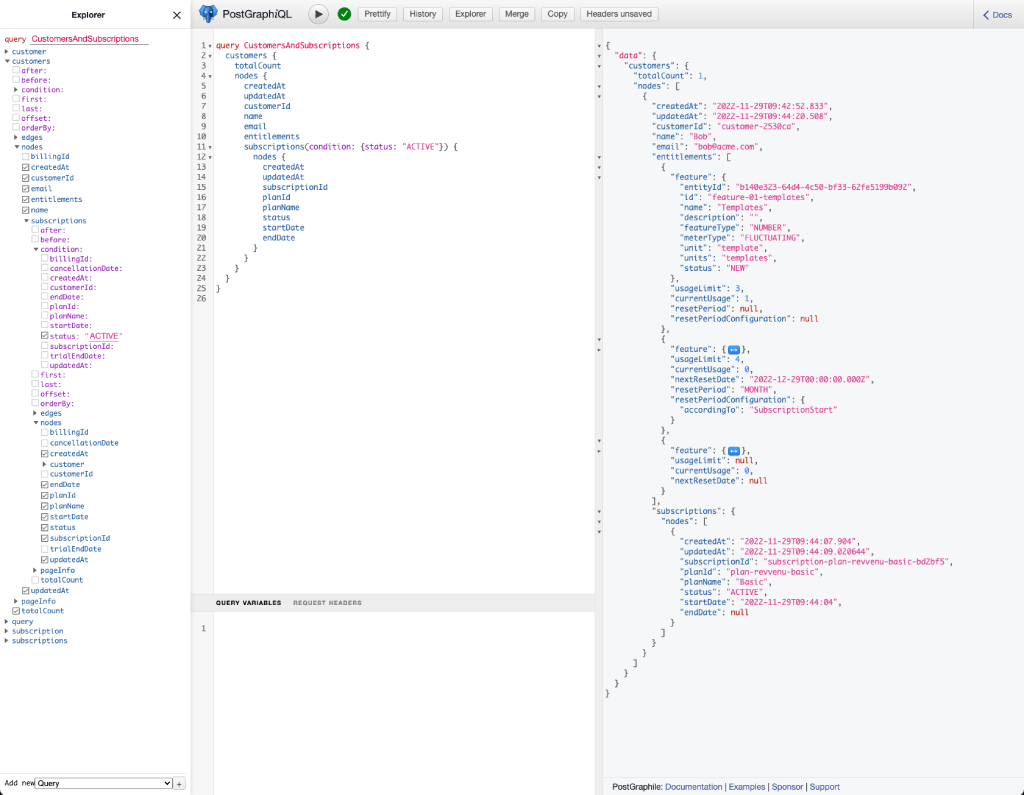Check billingId under customers nodes
The height and width of the screenshot is (795, 1024).
coord(25,157)
